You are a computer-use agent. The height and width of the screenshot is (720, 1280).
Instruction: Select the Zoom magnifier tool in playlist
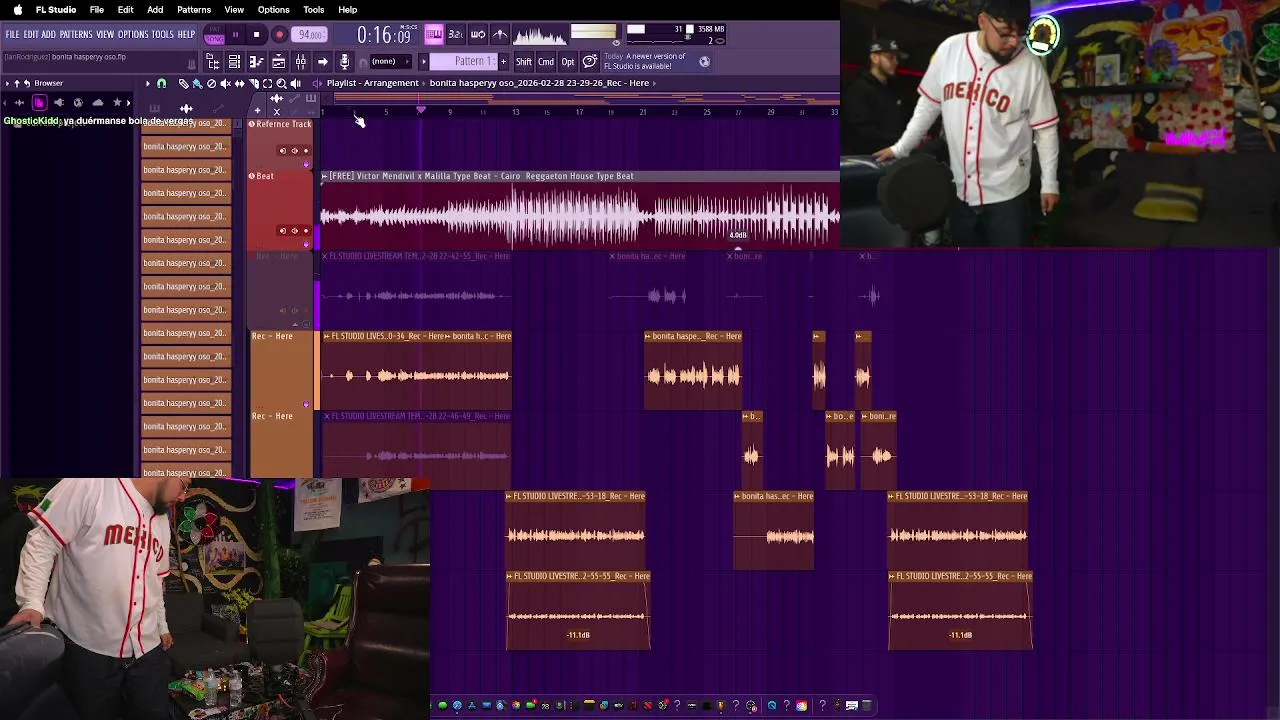tap(281, 83)
